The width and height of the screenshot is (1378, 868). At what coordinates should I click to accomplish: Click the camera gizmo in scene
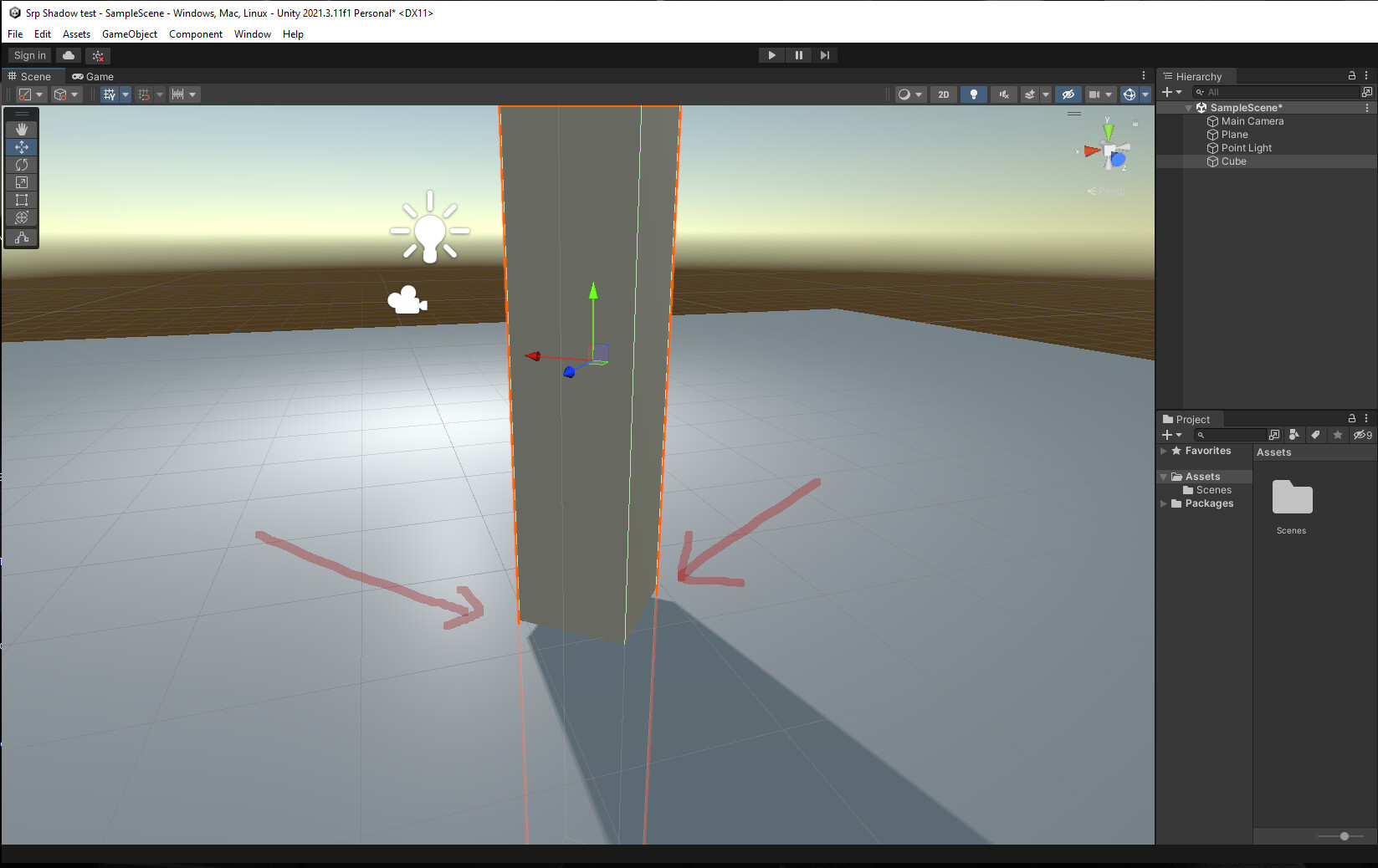tap(407, 300)
